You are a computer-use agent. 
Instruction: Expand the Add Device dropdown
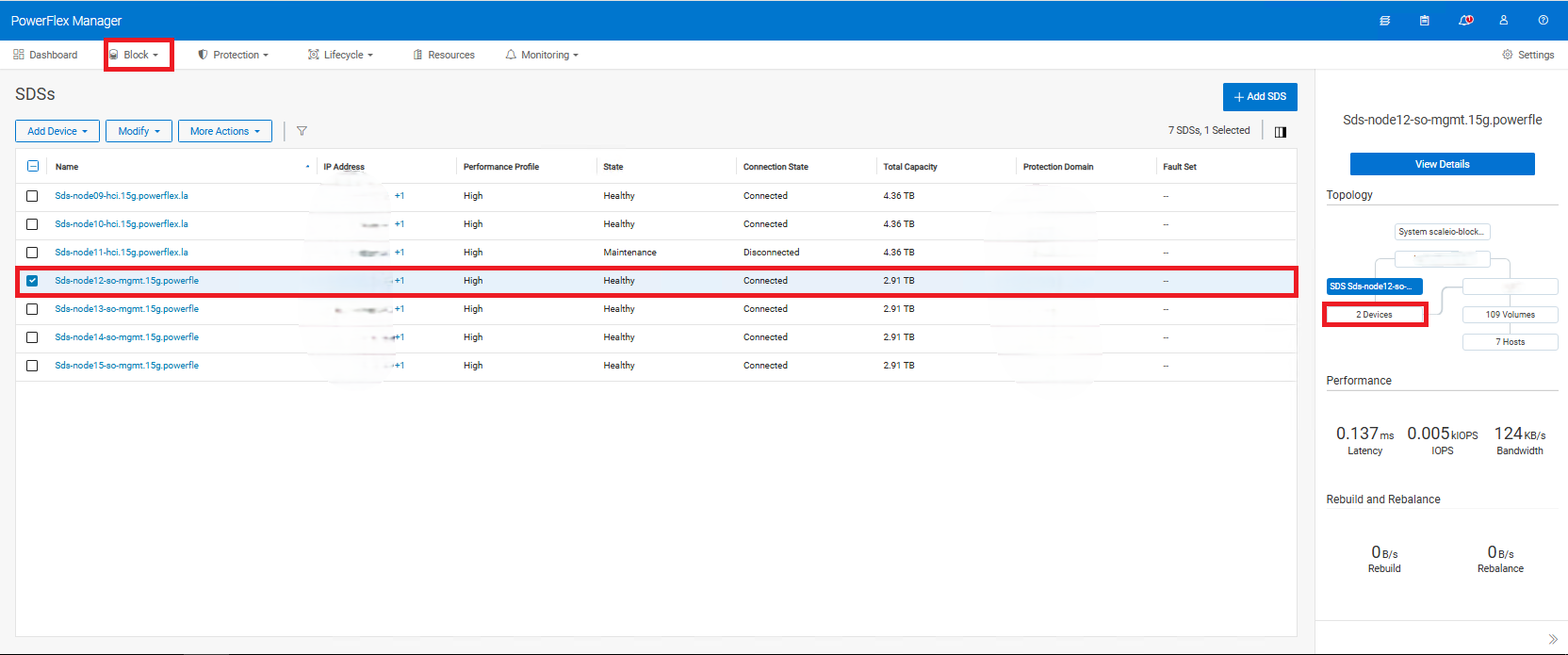[57, 131]
